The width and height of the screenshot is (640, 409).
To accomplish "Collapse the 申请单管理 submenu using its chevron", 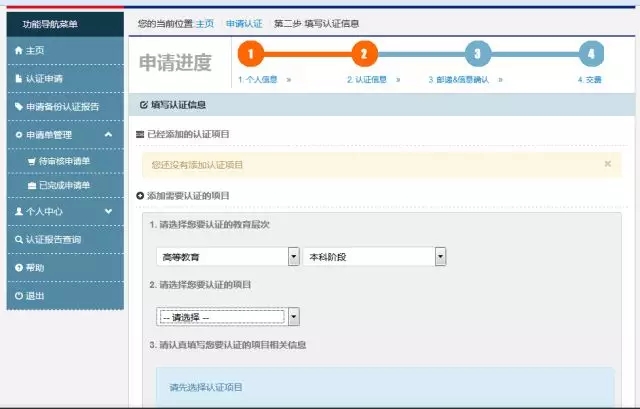I will pos(108,134).
